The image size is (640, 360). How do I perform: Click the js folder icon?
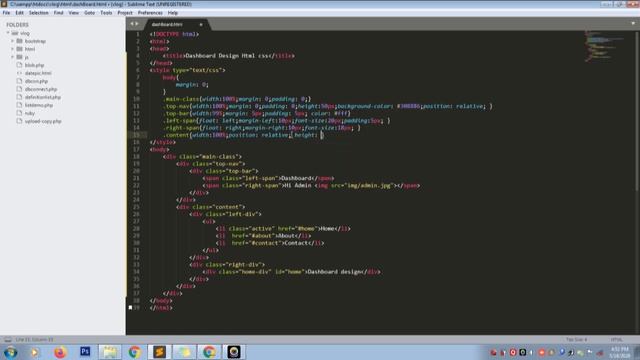pyautogui.click(x=19, y=57)
